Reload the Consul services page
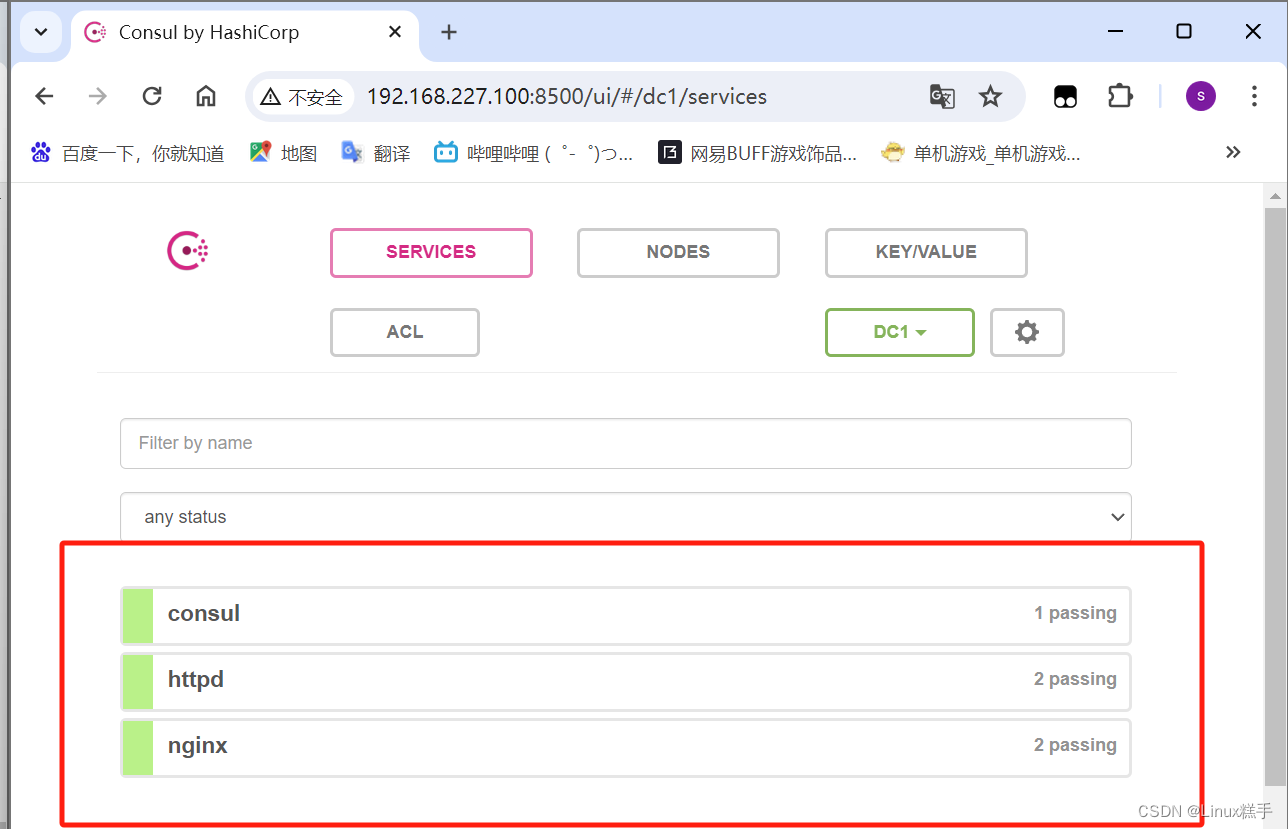Screen dimensions: 1288x829 151,96
